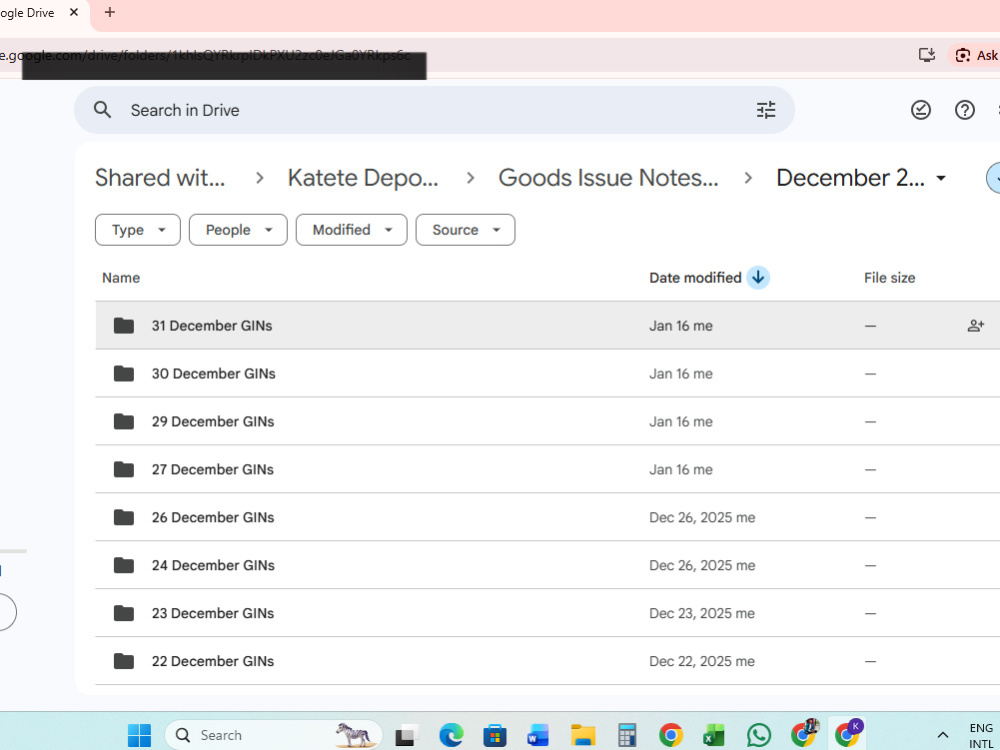Screen dimensions: 1000x750
Task: Click folder icon of 27 December GINs
Action: tap(124, 469)
